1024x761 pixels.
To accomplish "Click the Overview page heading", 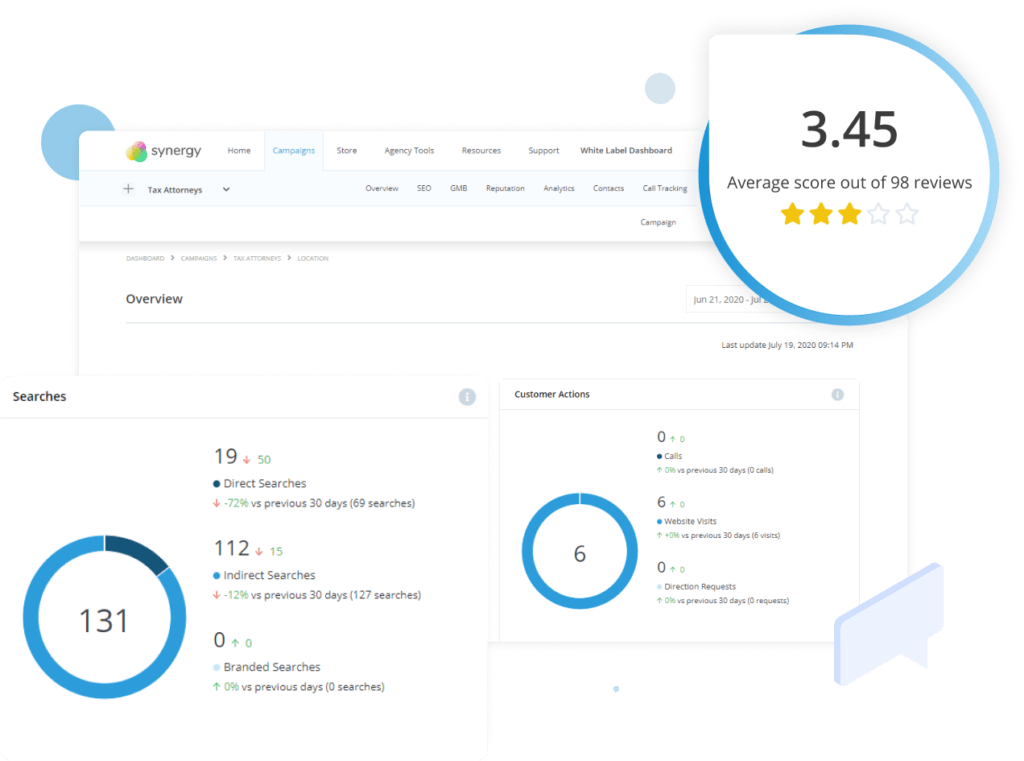I will coord(154,299).
